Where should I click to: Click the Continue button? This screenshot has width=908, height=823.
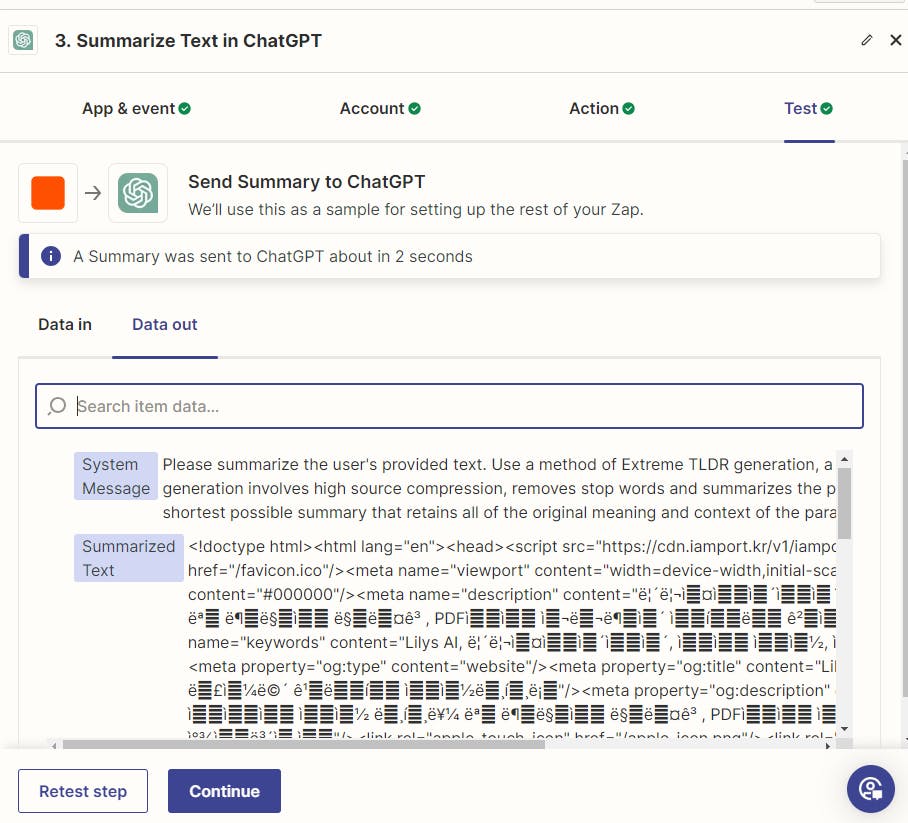tap(224, 791)
